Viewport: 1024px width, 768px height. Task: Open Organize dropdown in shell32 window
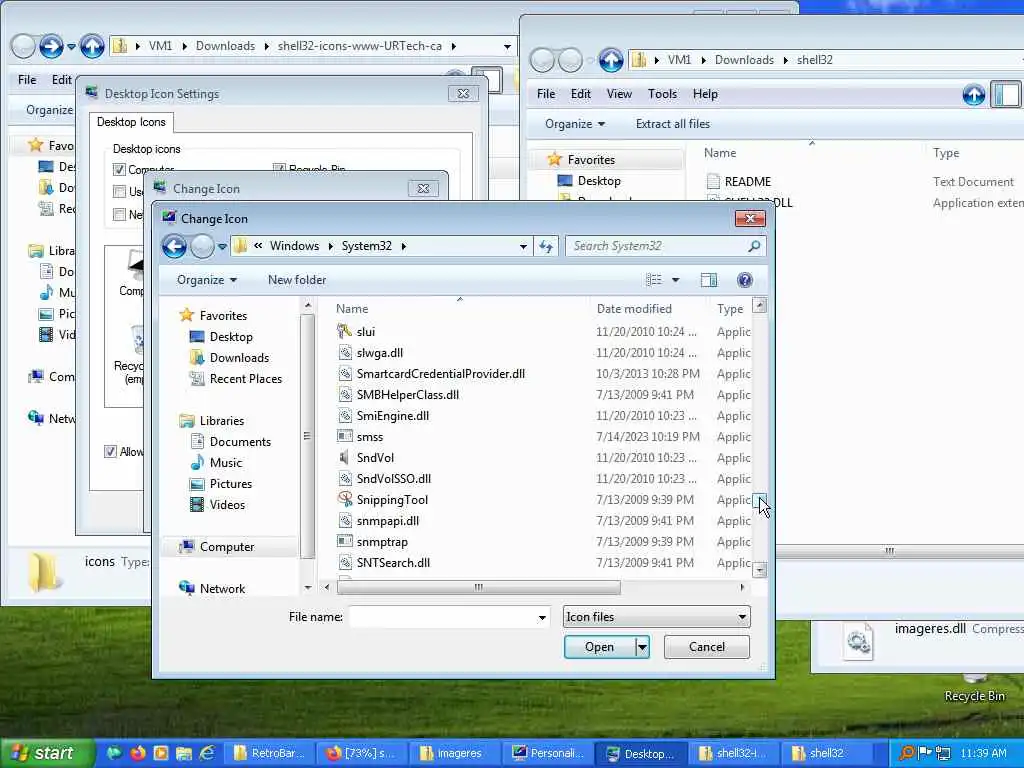click(x=575, y=124)
